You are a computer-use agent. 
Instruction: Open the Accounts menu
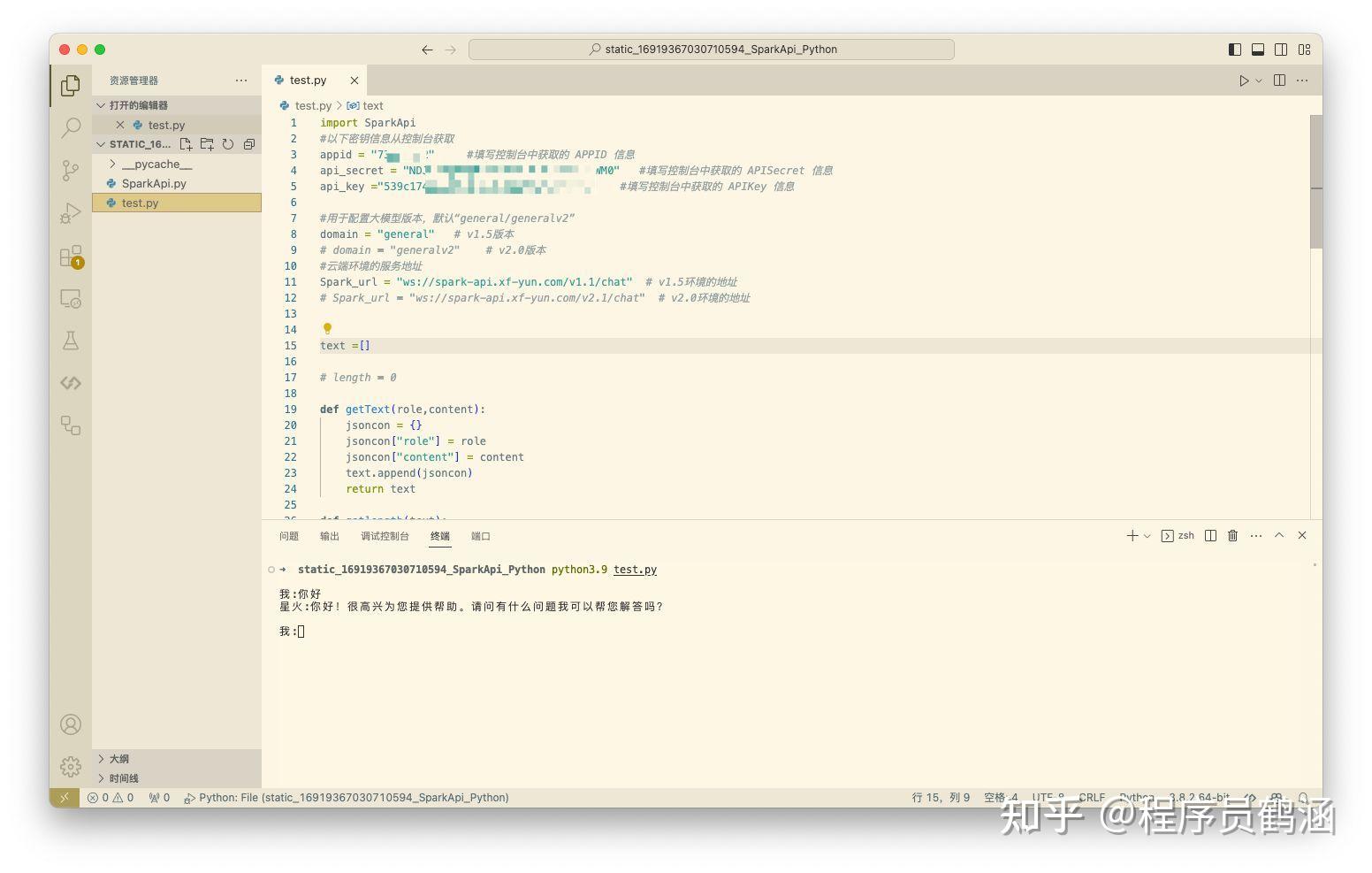[x=71, y=724]
